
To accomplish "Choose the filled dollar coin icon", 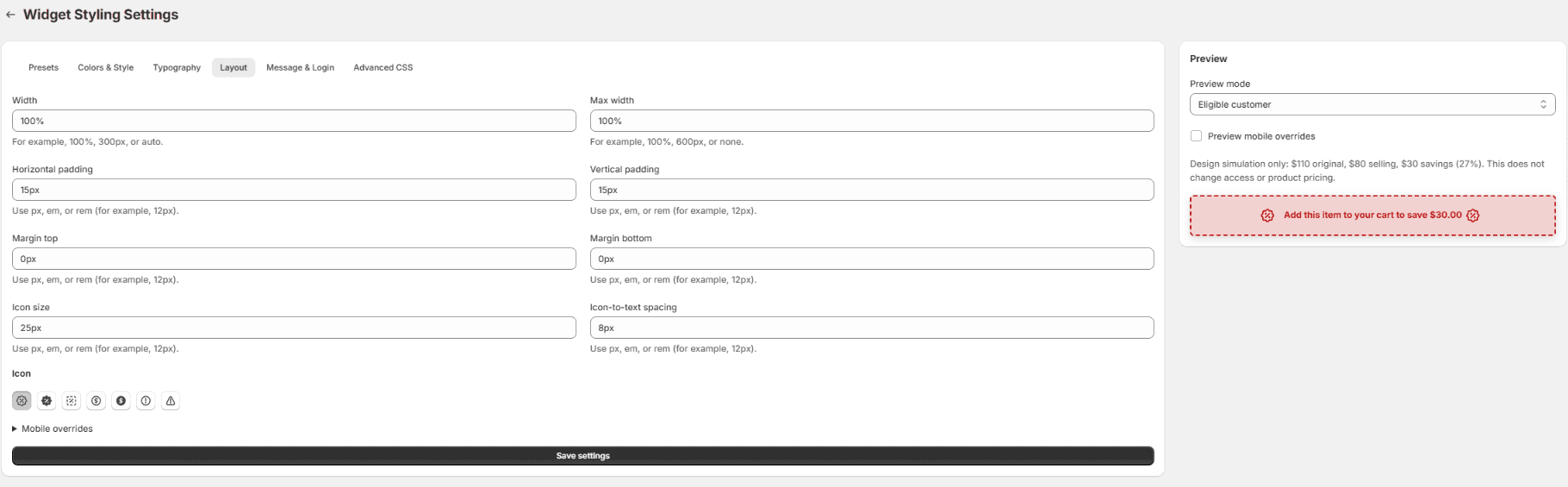I will (121, 401).
